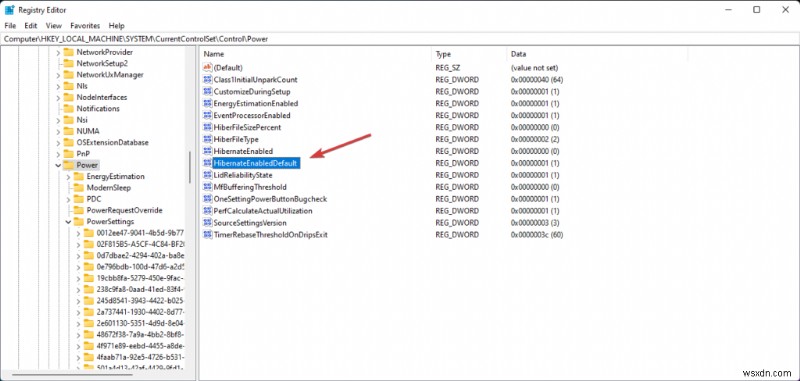Click data (value not set)

[534, 68]
